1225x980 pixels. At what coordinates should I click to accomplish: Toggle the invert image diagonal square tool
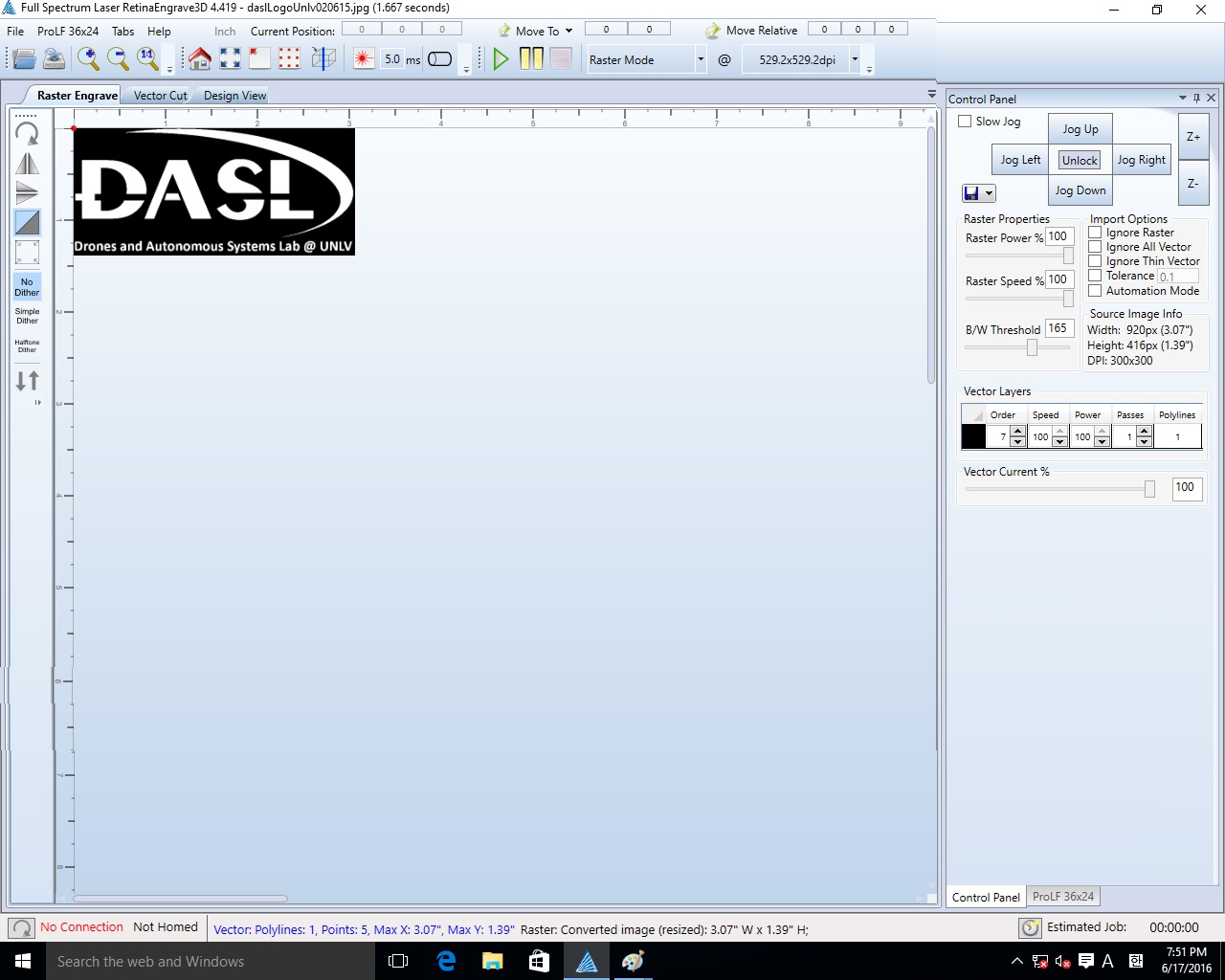(x=28, y=223)
